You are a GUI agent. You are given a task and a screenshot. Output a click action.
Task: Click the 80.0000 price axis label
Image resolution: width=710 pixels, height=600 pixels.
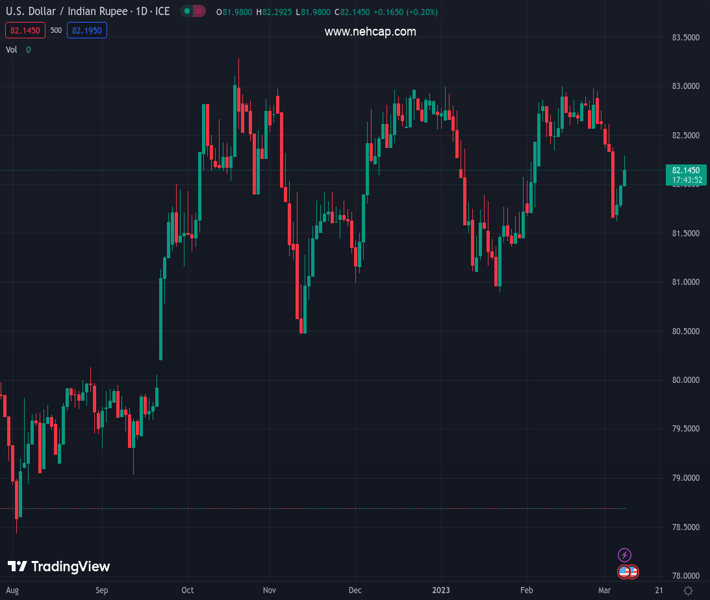684,380
